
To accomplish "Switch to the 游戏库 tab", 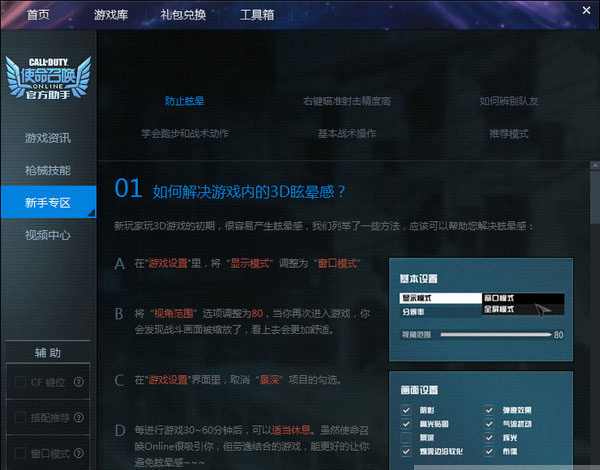I will 111,15.
